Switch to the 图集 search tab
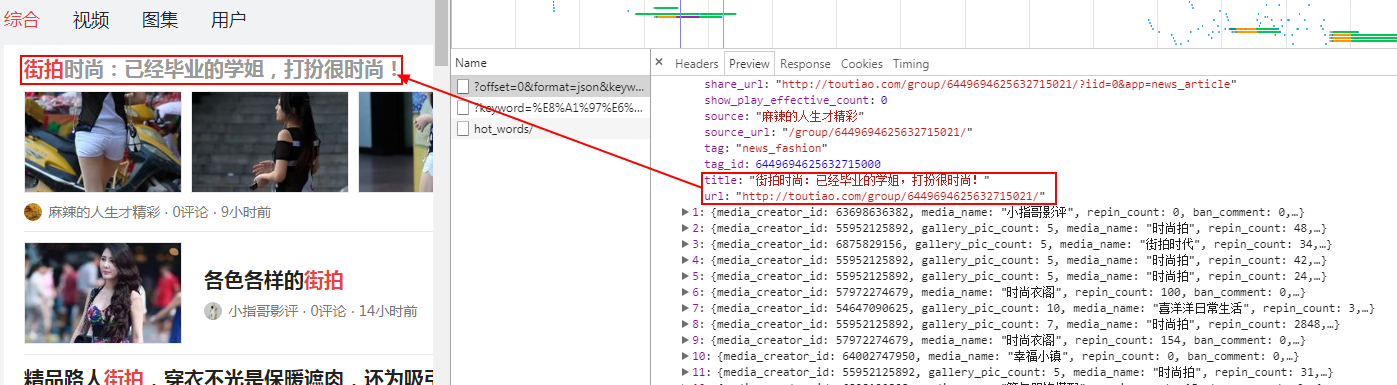Image resolution: width=1397 pixels, height=385 pixels. (160, 19)
